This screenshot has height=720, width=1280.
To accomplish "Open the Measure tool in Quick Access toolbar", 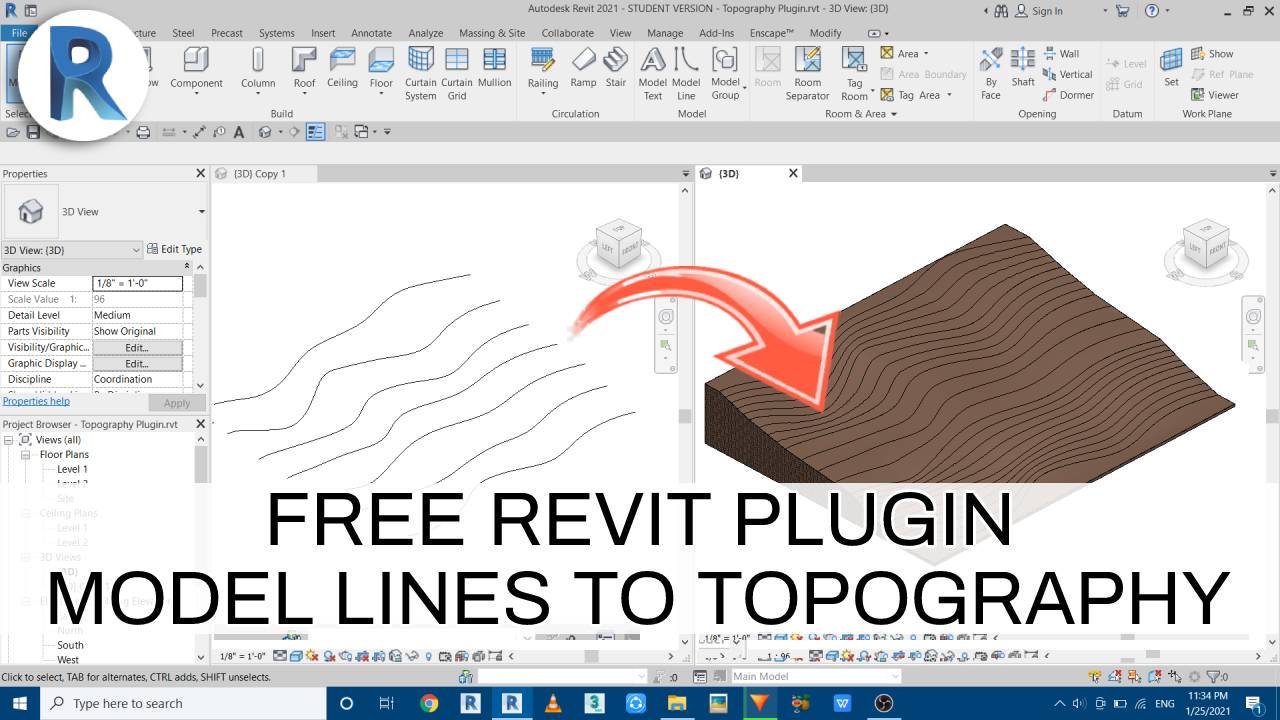I will [x=198, y=131].
